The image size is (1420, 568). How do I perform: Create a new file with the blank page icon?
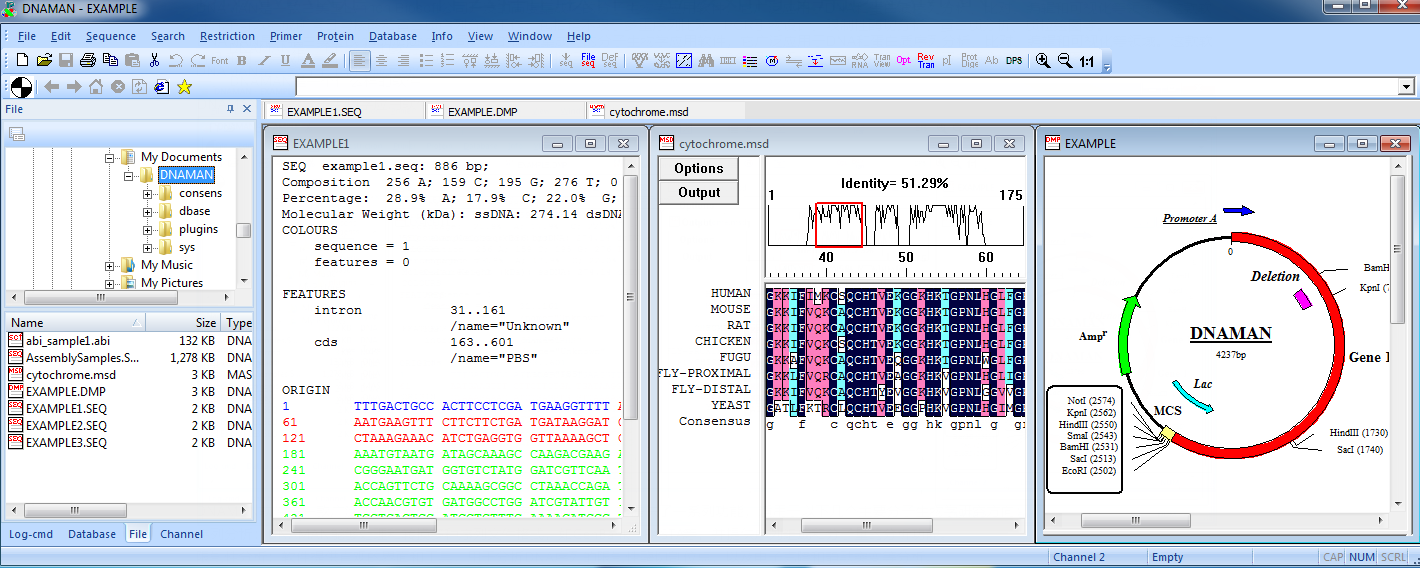pyautogui.click(x=23, y=60)
